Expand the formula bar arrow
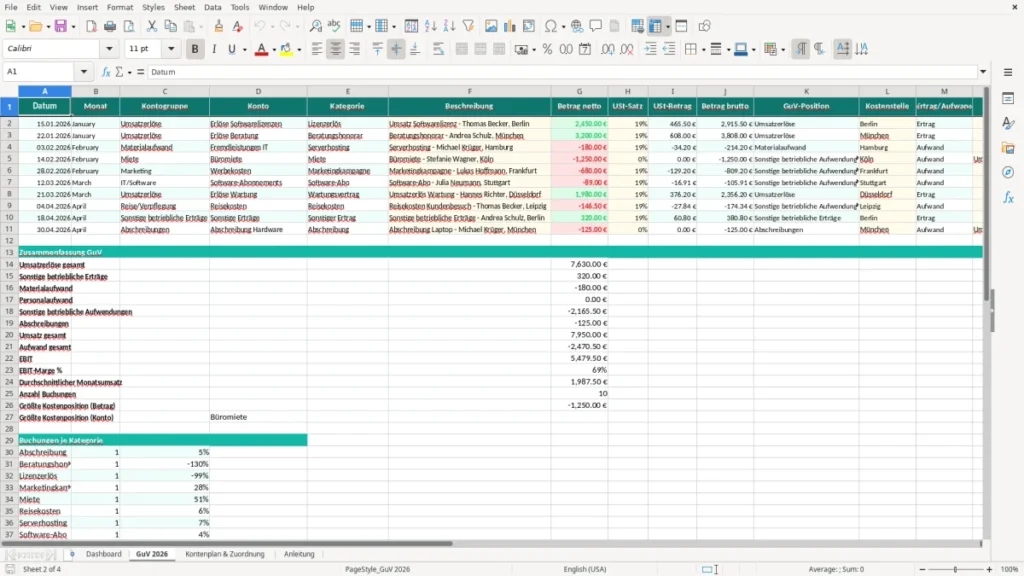 tap(983, 72)
